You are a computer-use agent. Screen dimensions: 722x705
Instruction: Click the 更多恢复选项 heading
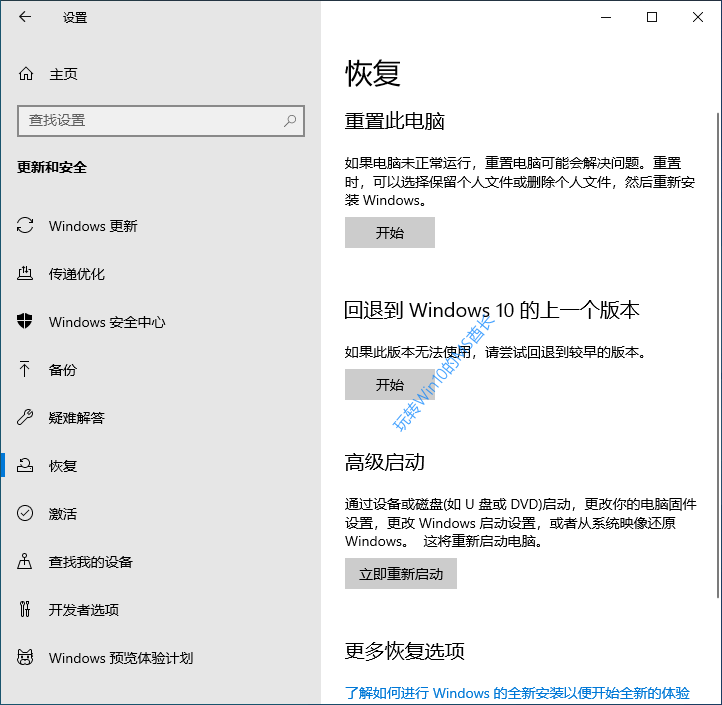(x=405, y=651)
